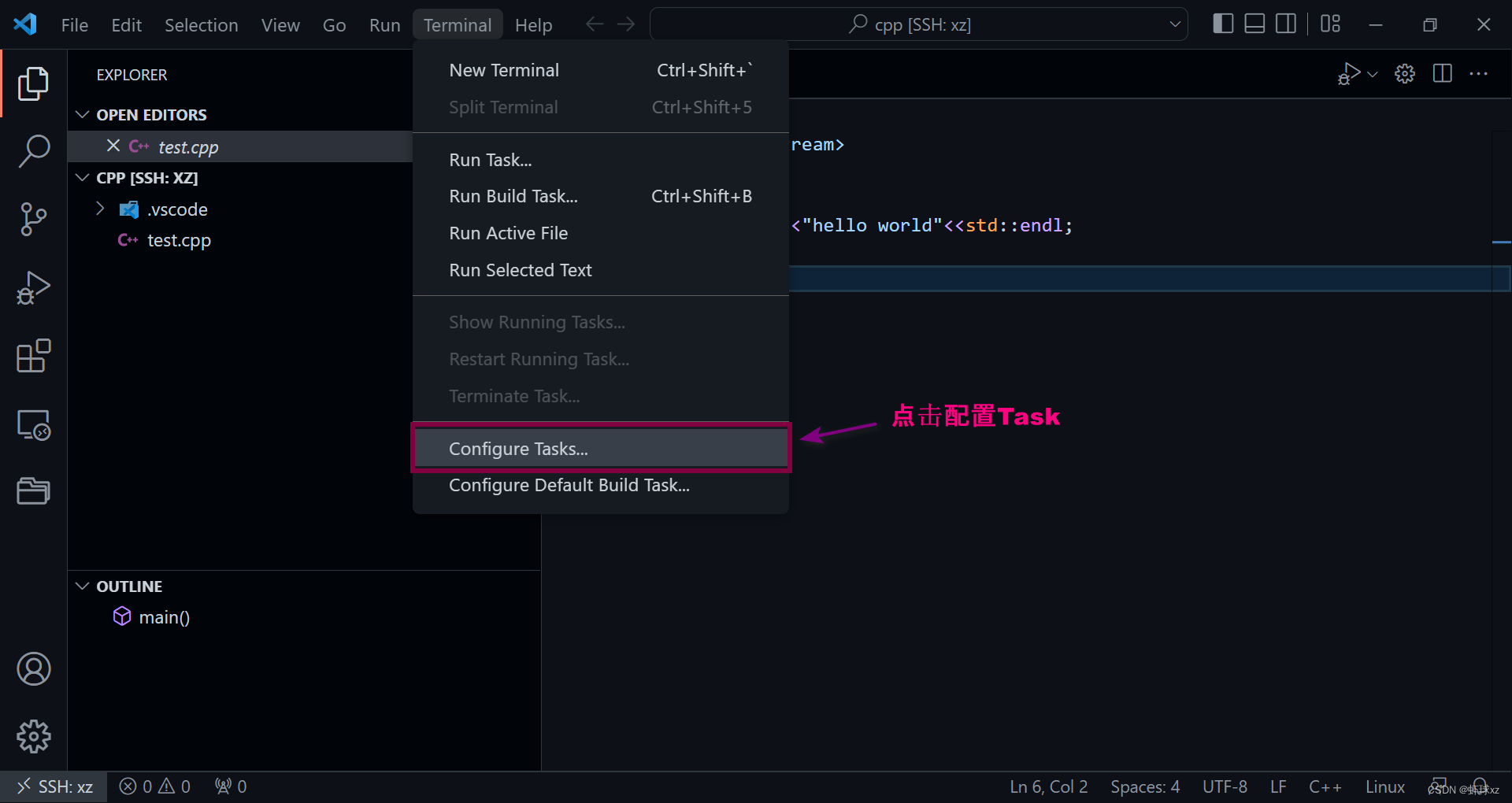Open the Help menu
This screenshot has width=1512, height=803.
click(534, 25)
